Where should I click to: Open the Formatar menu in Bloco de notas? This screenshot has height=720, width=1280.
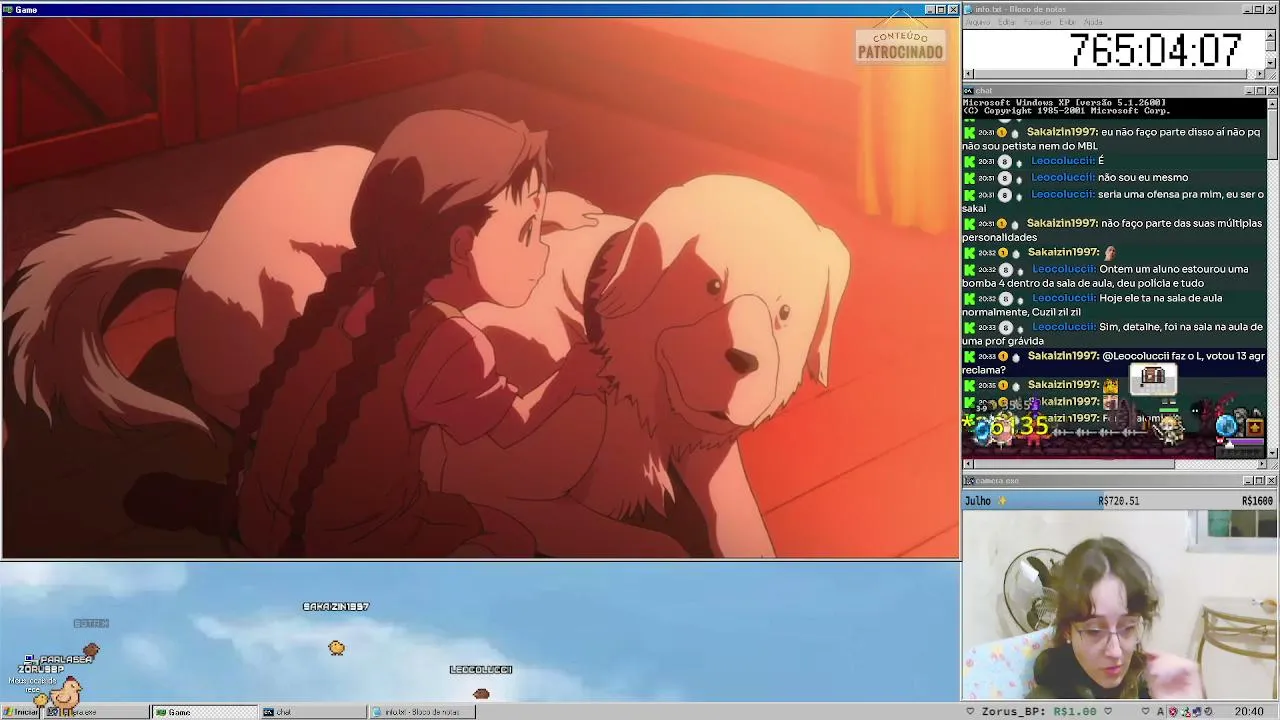1038,22
